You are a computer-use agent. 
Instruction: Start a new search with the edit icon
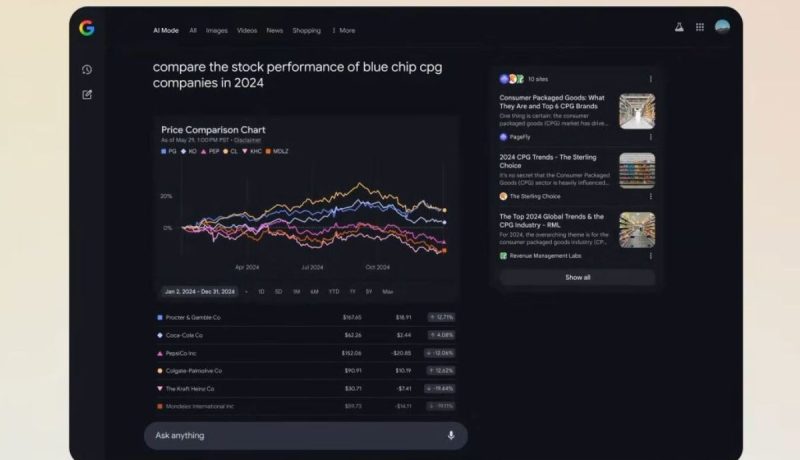point(87,94)
